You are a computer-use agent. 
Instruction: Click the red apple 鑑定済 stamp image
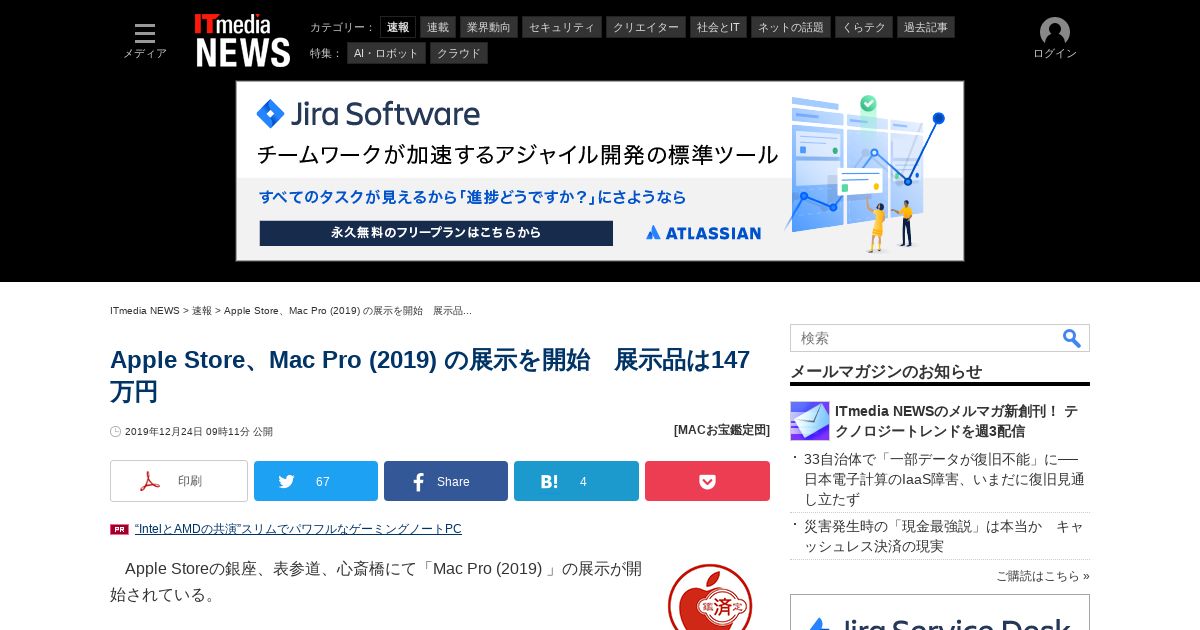pos(710,597)
